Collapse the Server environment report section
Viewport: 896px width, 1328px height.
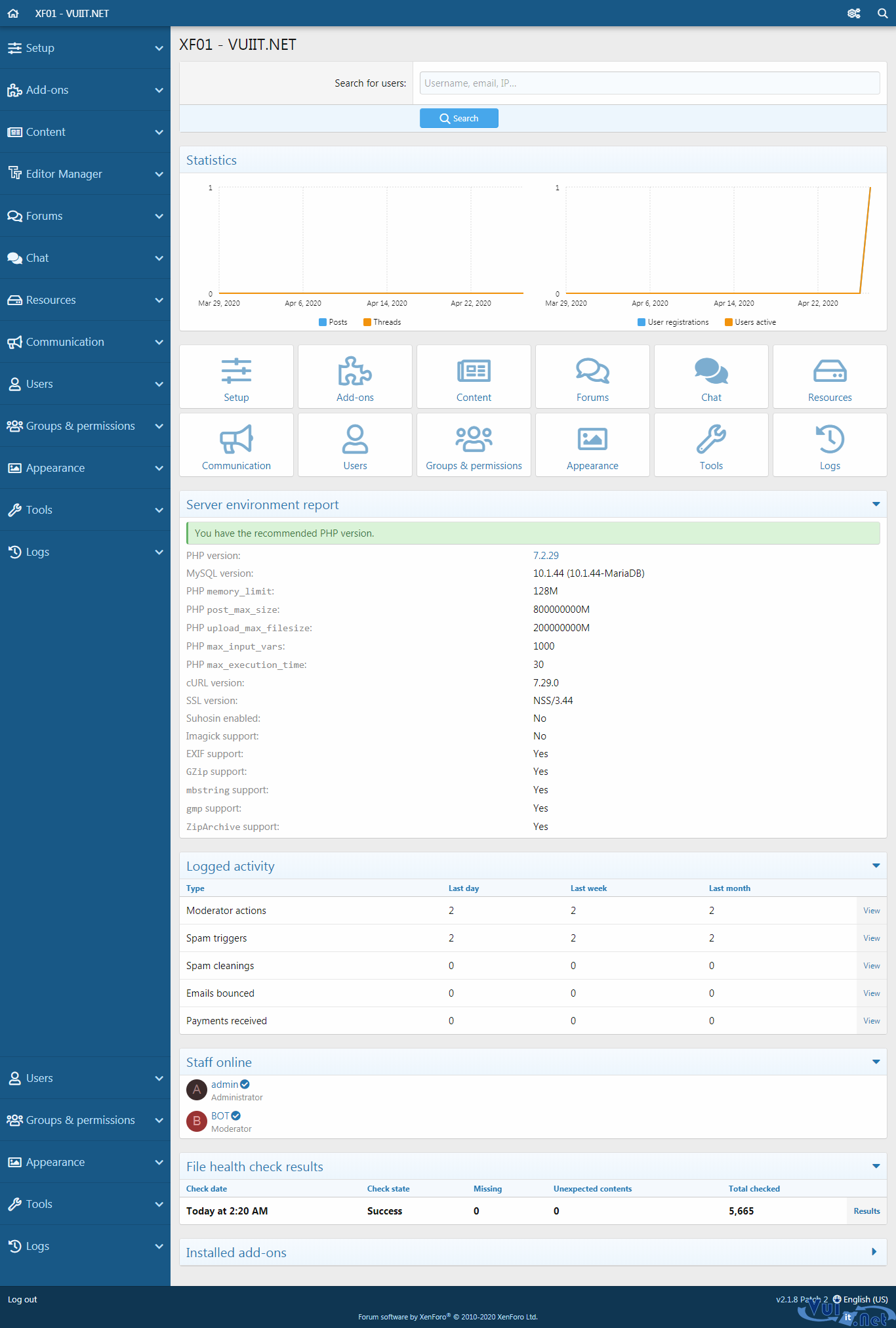(876, 504)
